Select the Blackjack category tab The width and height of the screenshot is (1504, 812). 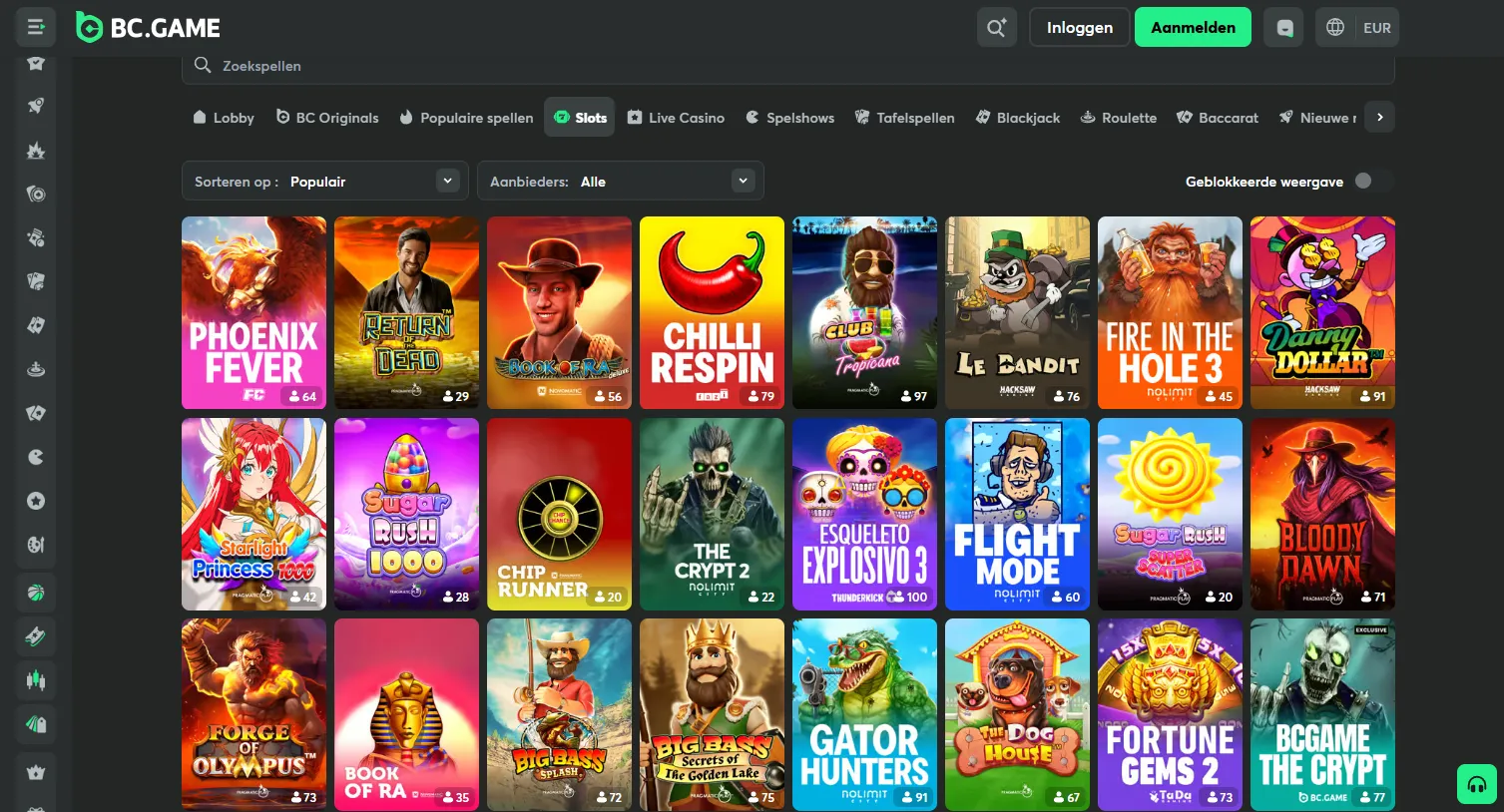(1017, 117)
